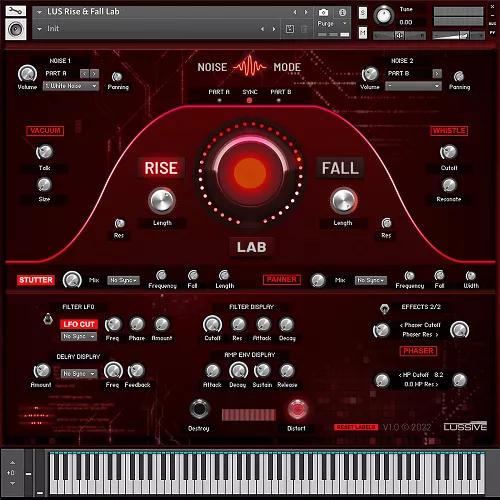Expand the Noise 2 Part B source dropdown
The width and height of the screenshot is (500, 500).
413,86
